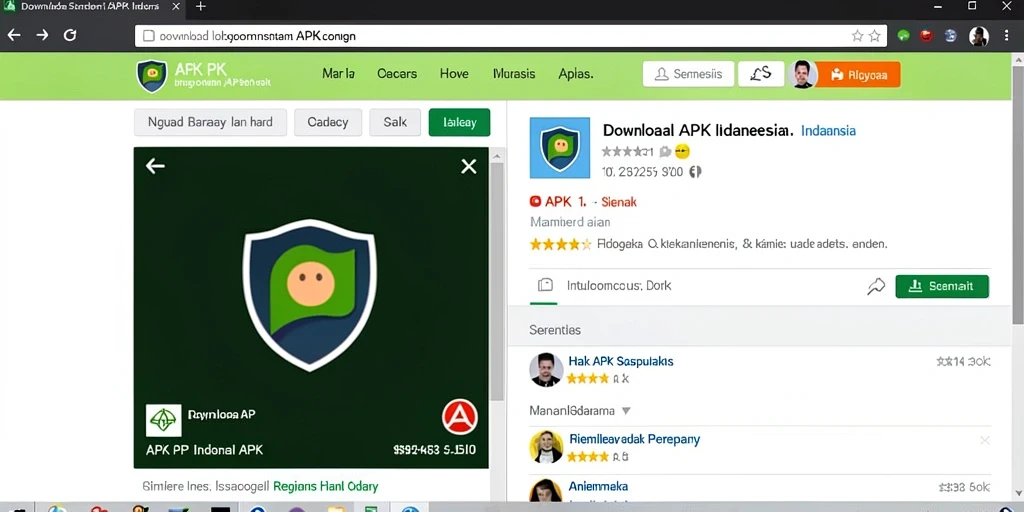Open the Hak APK Saspulakis review link
The width and height of the screenshot is (1024, 512).
coord(620,361)
